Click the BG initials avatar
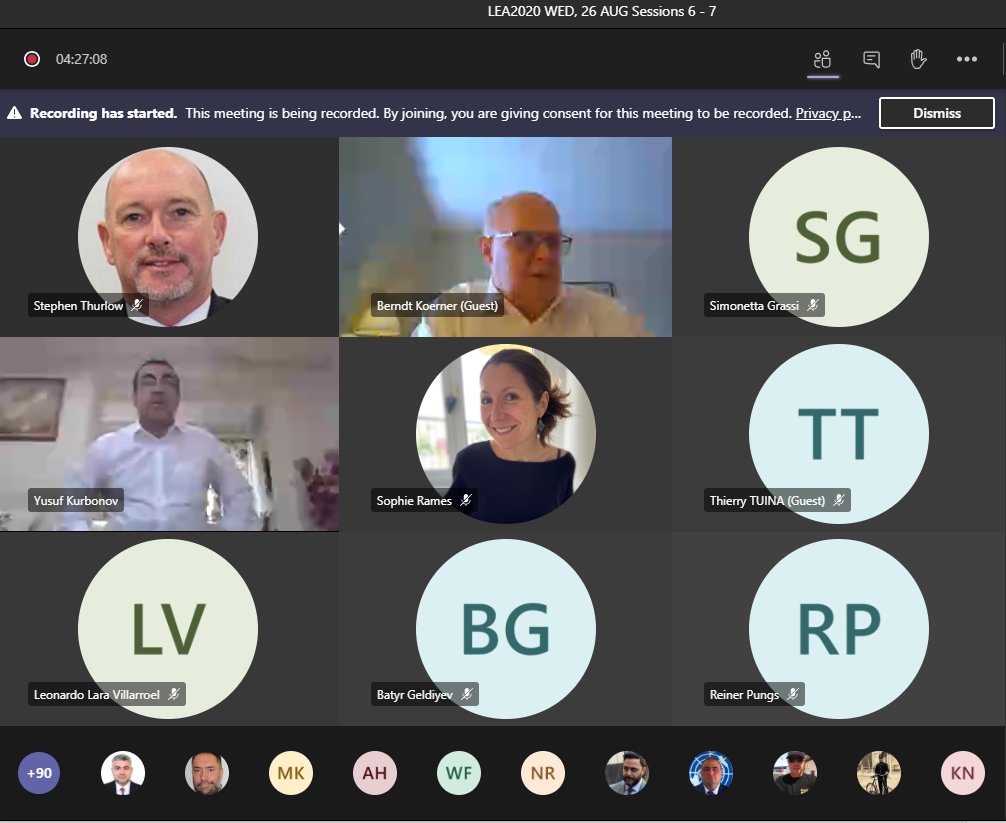 pos(506,629)
